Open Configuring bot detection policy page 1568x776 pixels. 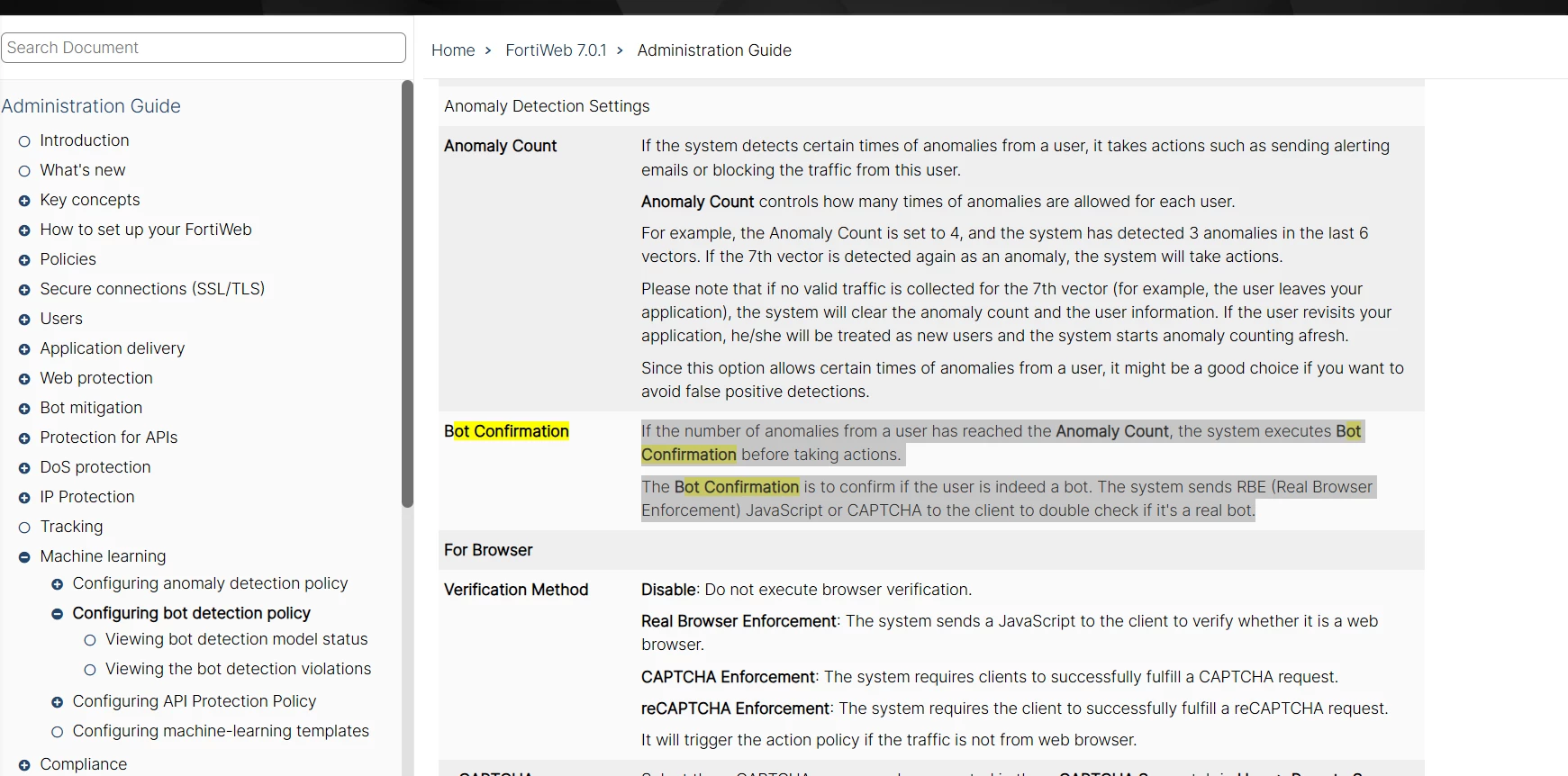(191, 613)
